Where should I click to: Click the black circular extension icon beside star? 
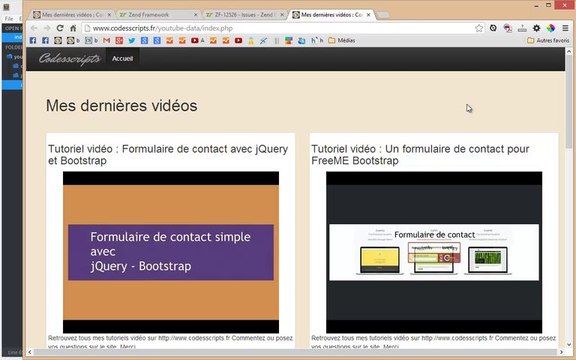click(493, 28)
